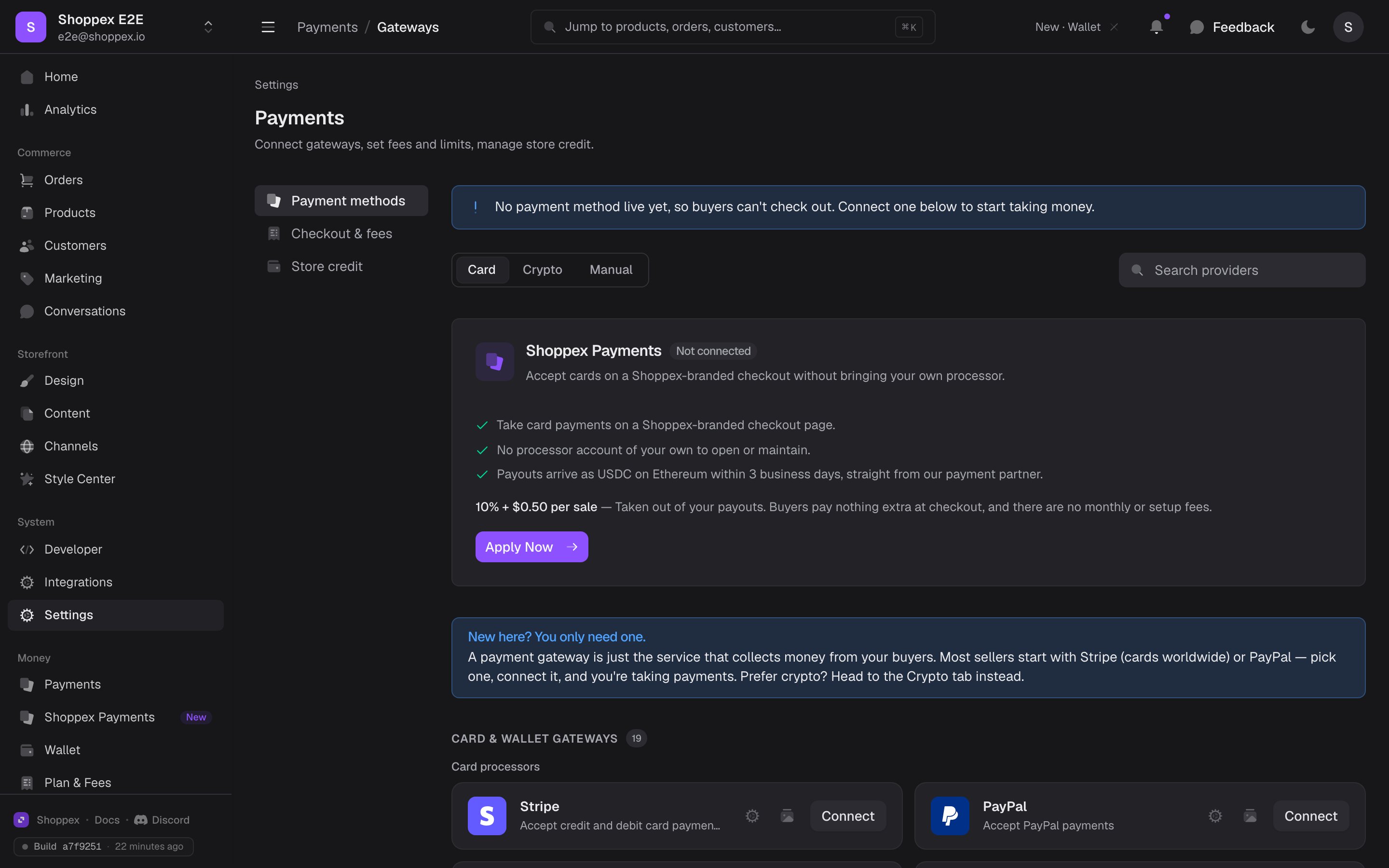Click the Customers people icon

click(27, 246)
